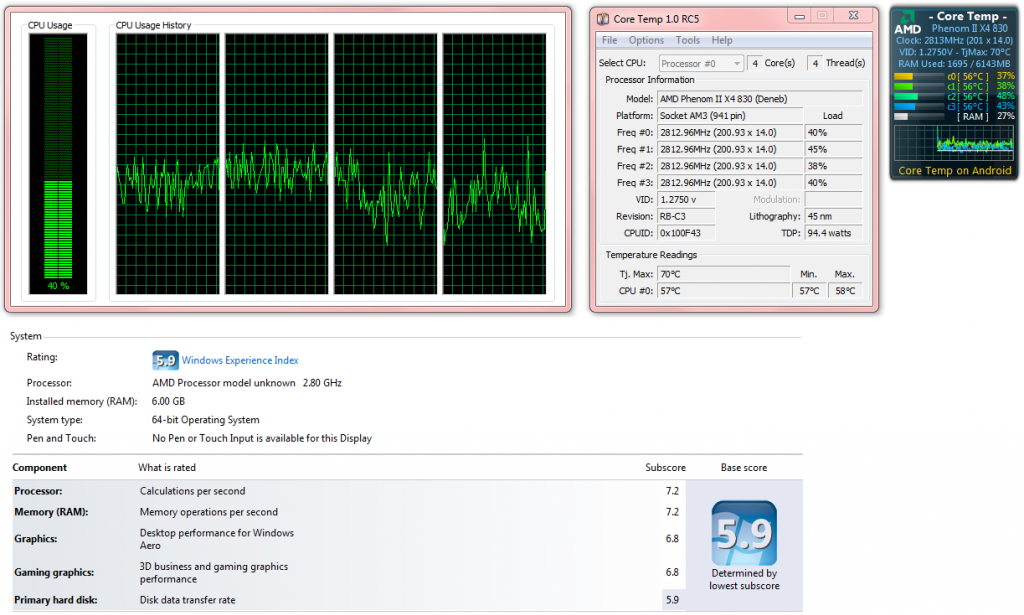Click the CPU #0 Min. temperature value
The height and width of the screenshot is (615, 1024).
809,291
